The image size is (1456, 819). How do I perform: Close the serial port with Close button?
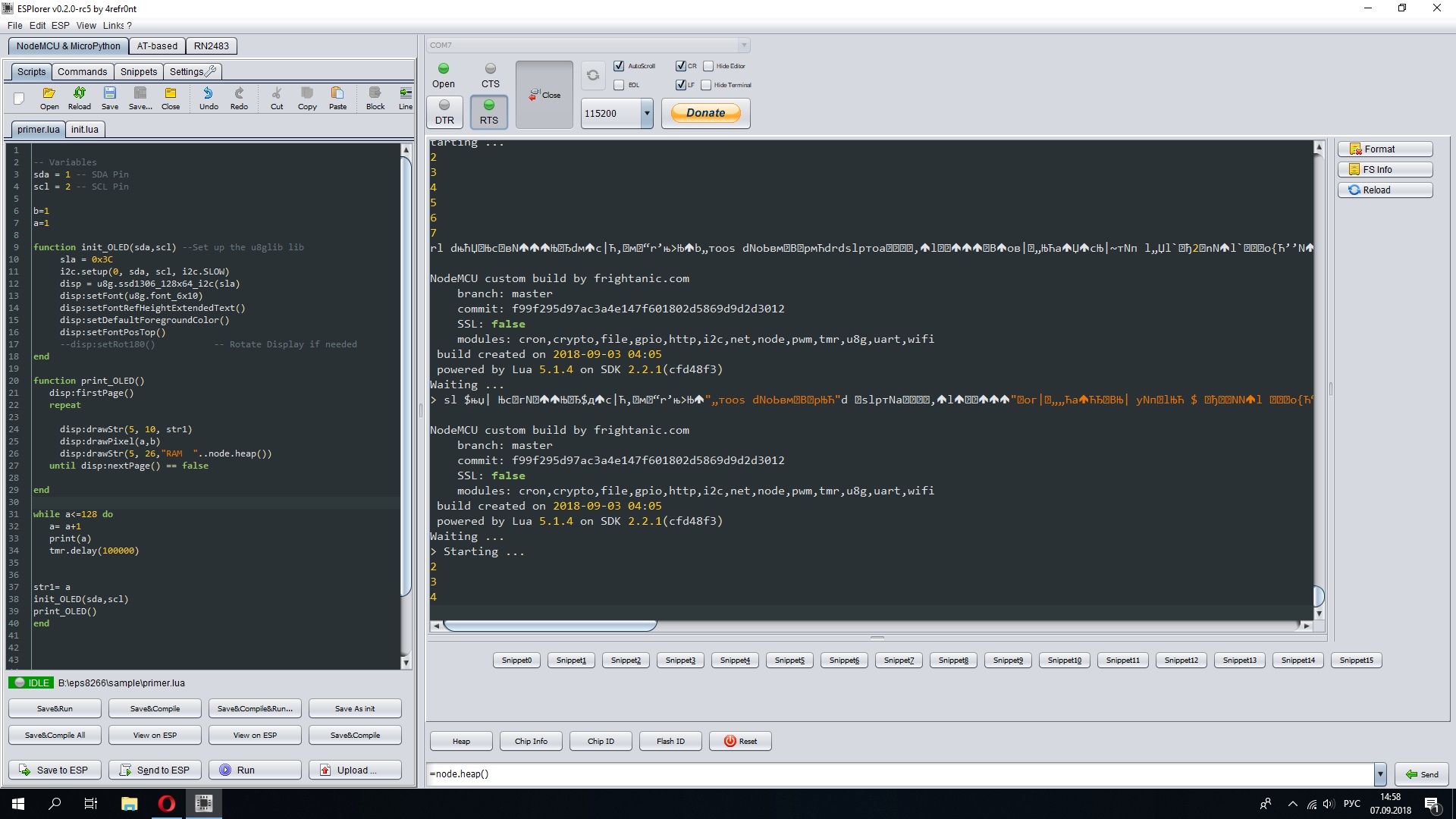point(544,95)
